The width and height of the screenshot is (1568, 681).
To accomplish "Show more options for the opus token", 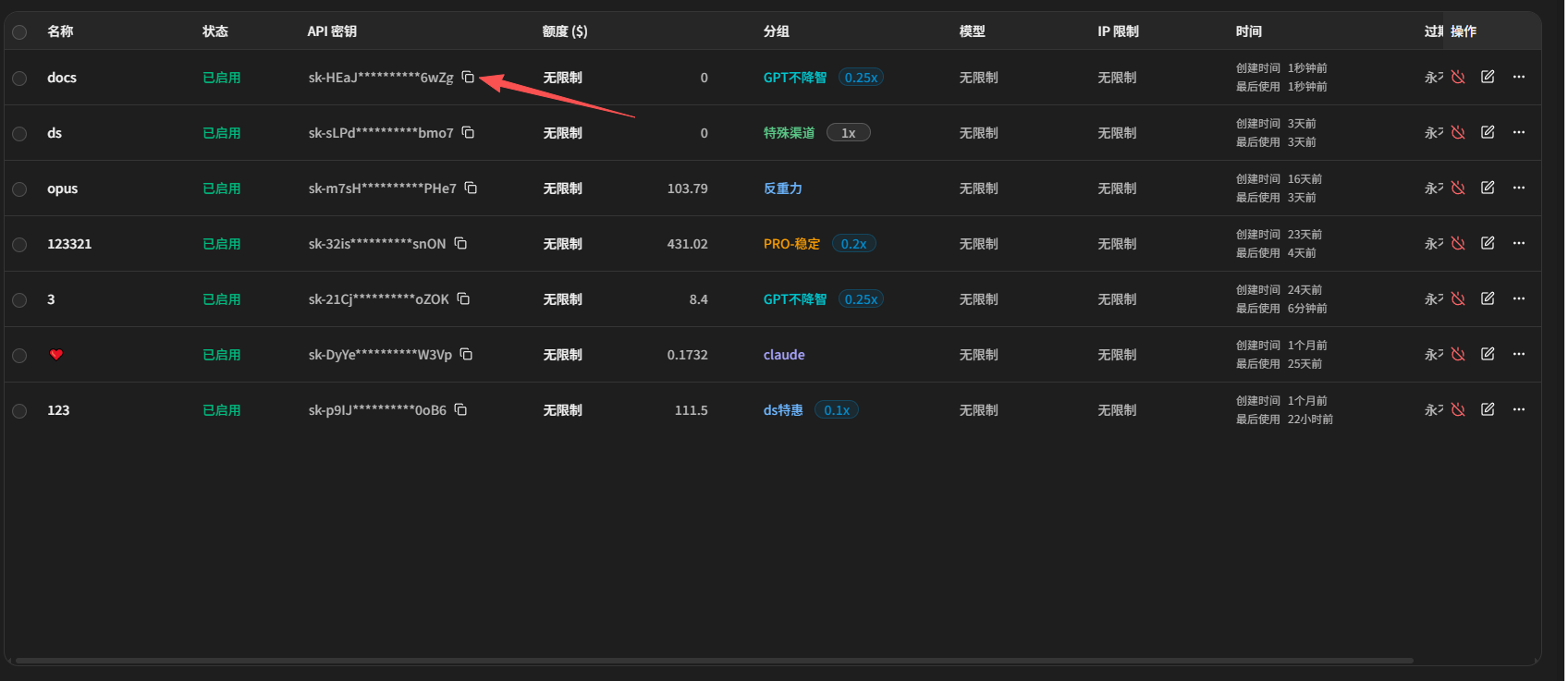I will [x=1519, y=188].
